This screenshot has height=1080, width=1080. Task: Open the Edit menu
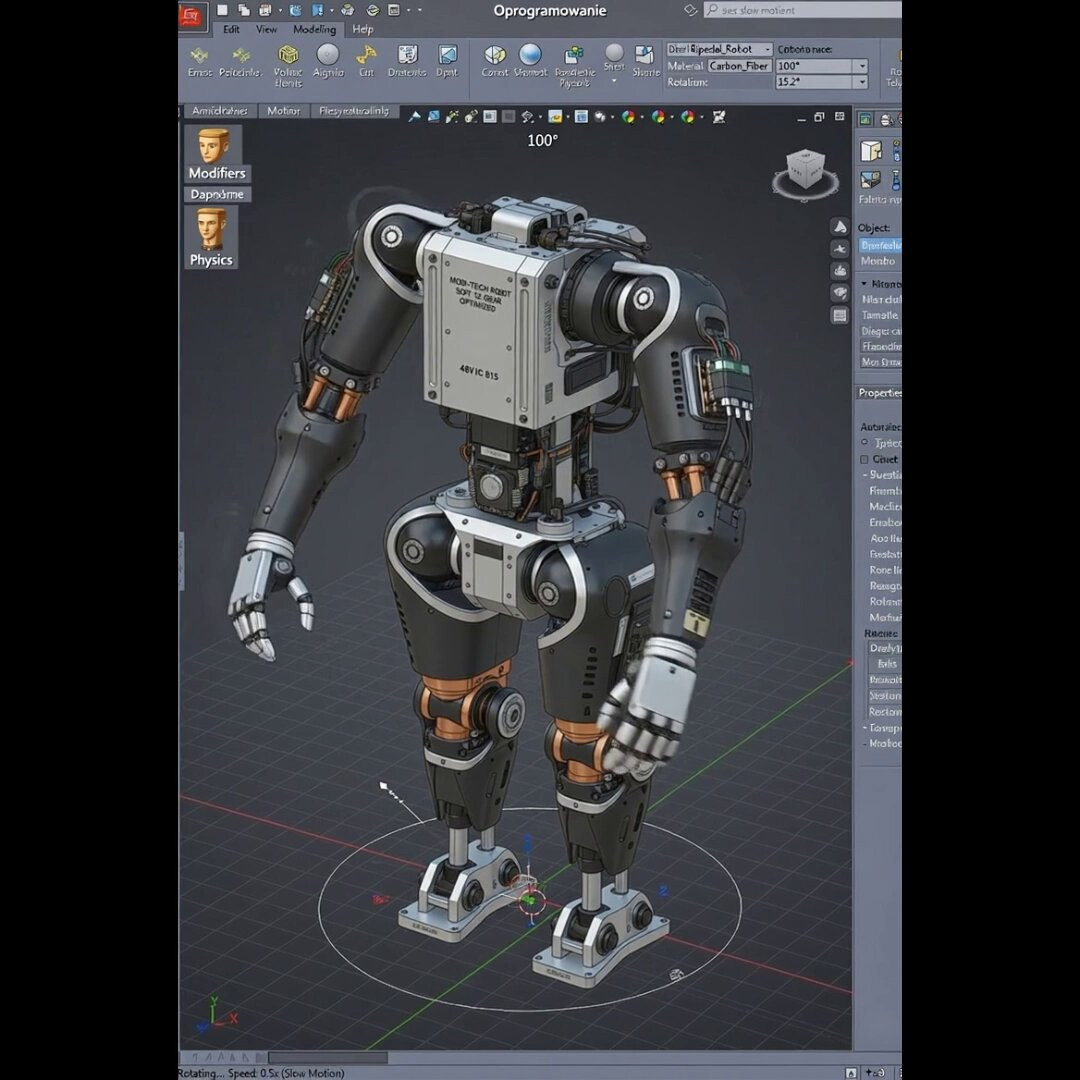231,29
